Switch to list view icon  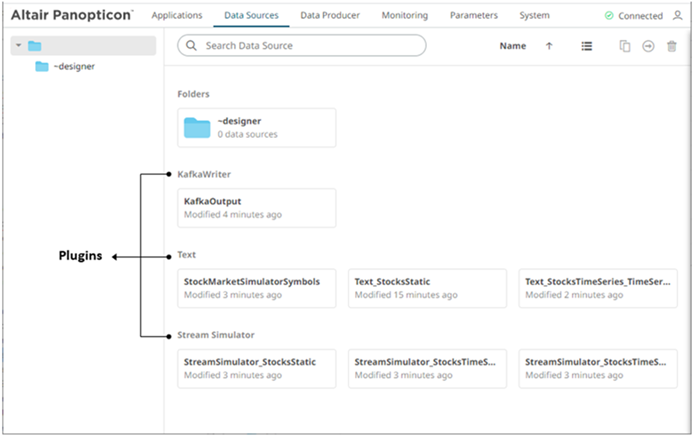pos(587,46)
